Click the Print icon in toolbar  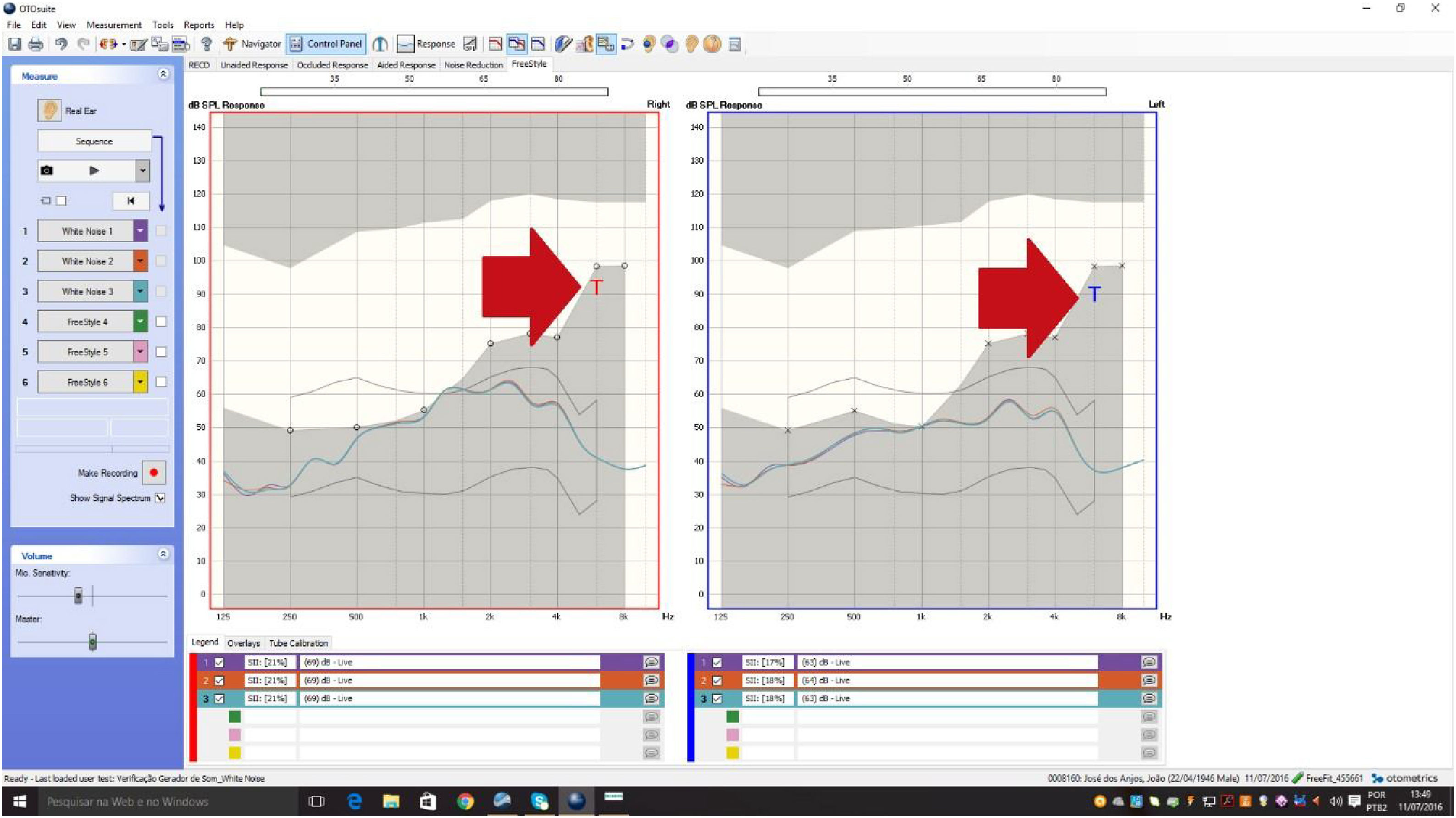click(36, 44)
